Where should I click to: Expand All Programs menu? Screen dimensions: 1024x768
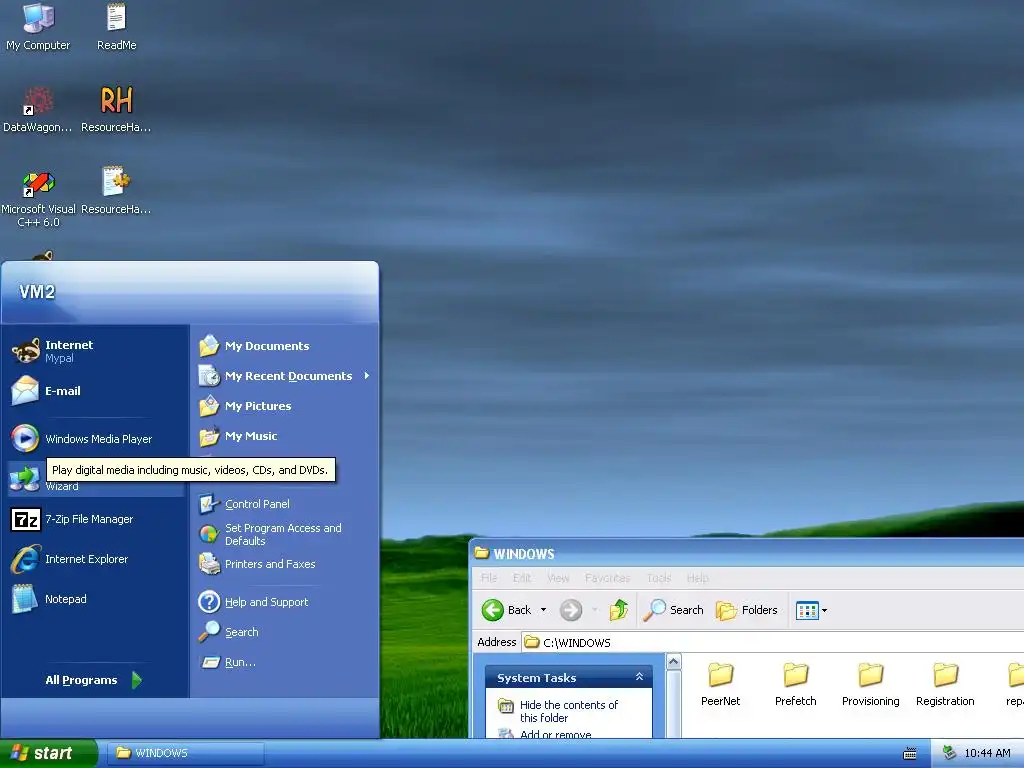pos(93,680)
